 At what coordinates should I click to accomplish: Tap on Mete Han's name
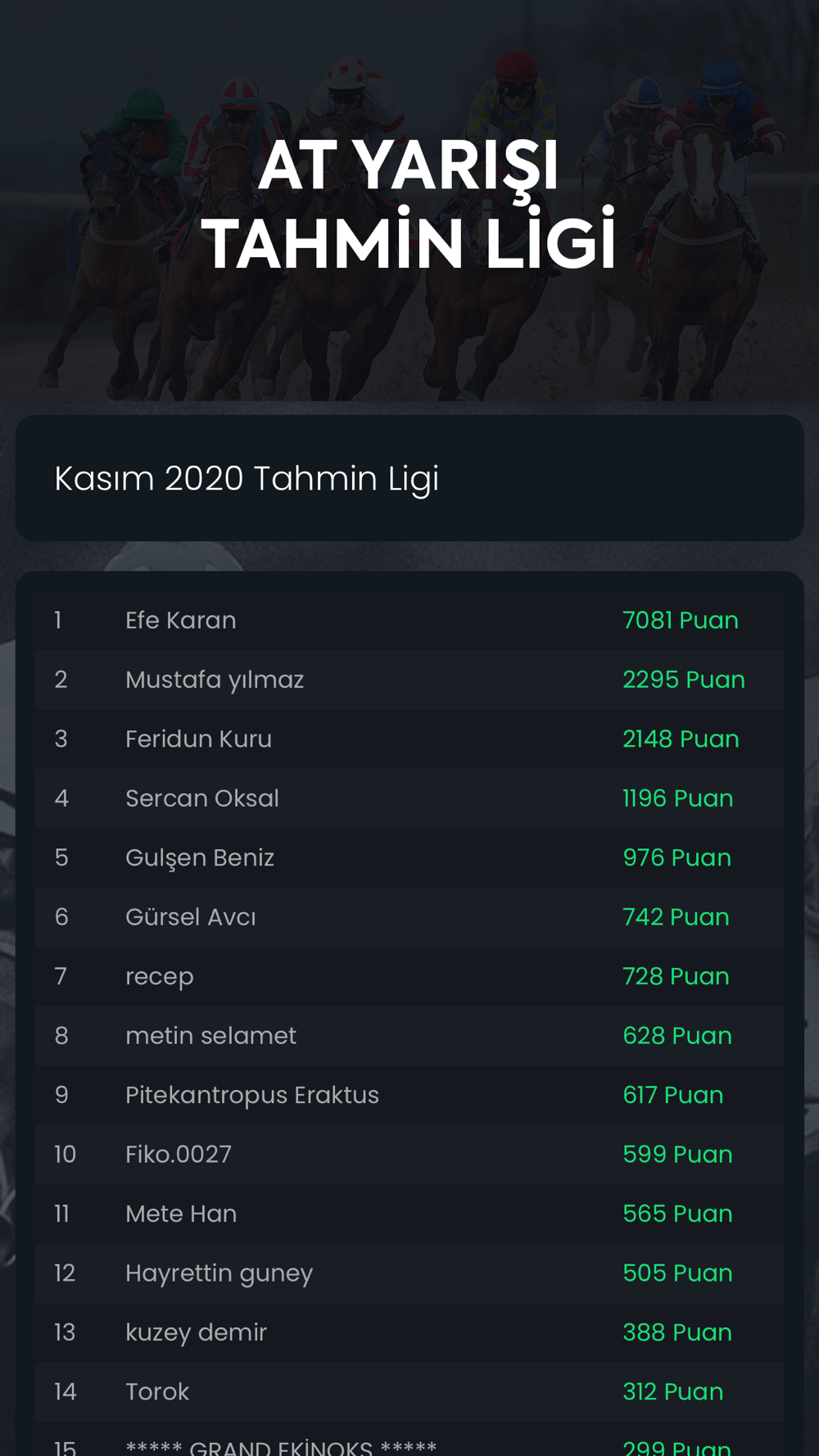tap(181, 1214)
